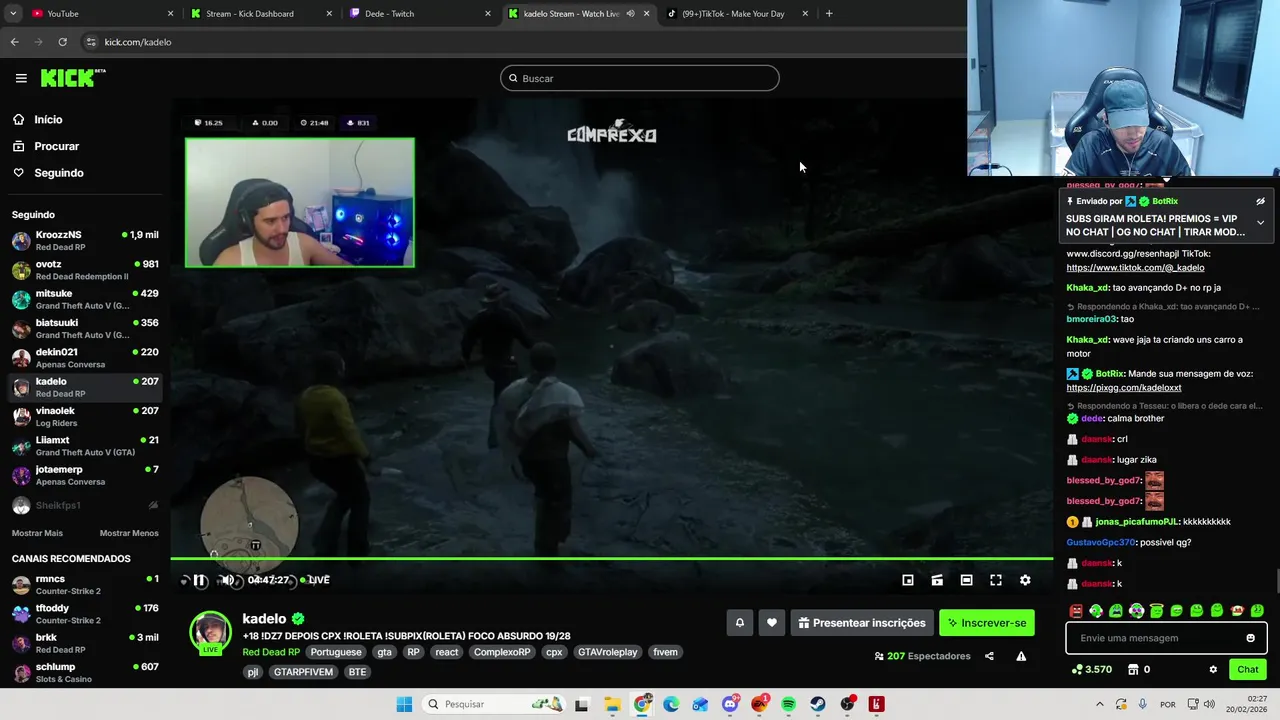1280x720 pixels.
Task: Expand the pinned chat message chevron
Action: [x=1260, y=222]
